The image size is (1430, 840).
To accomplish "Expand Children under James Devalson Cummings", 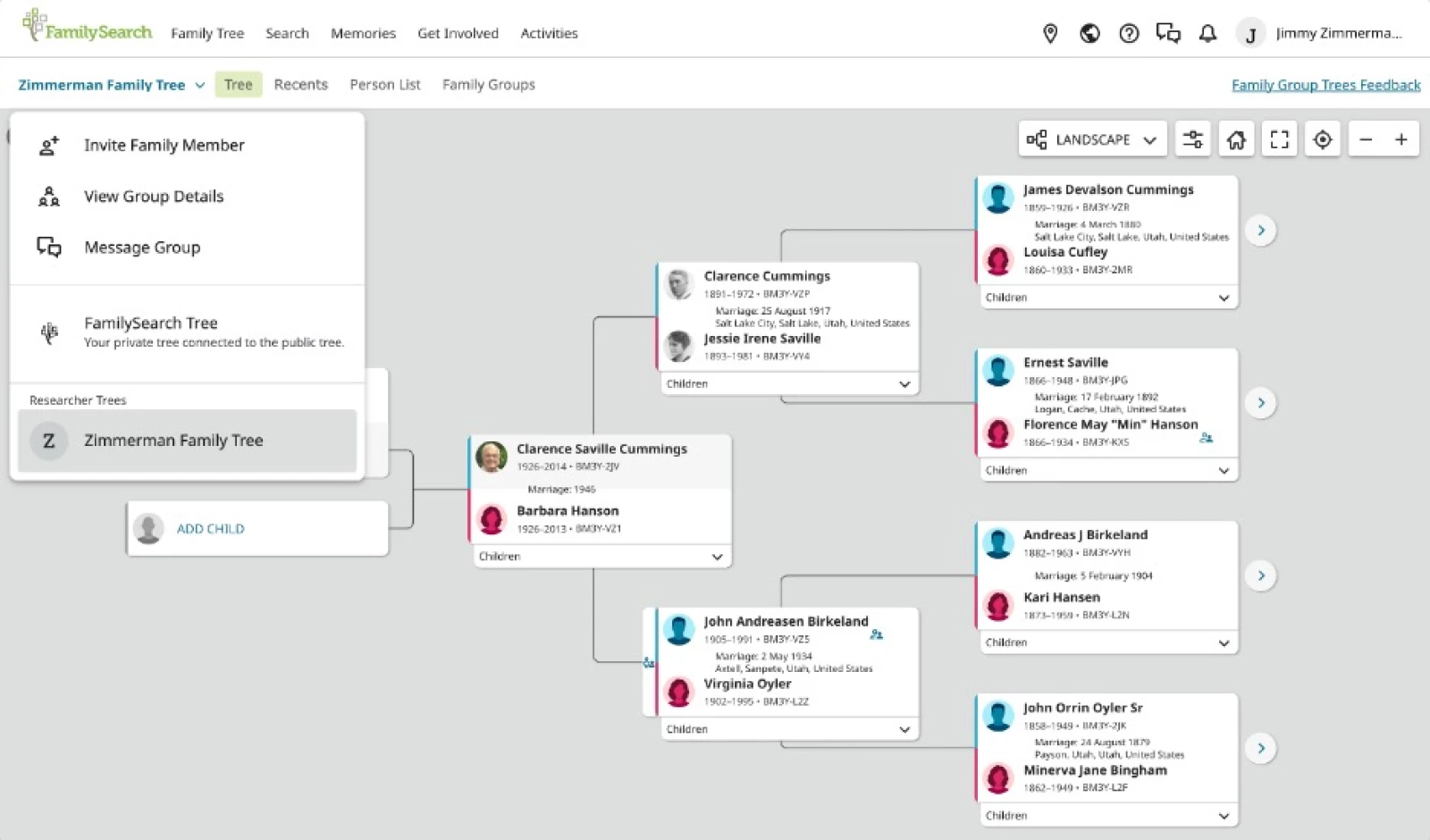I will 1108,298.
